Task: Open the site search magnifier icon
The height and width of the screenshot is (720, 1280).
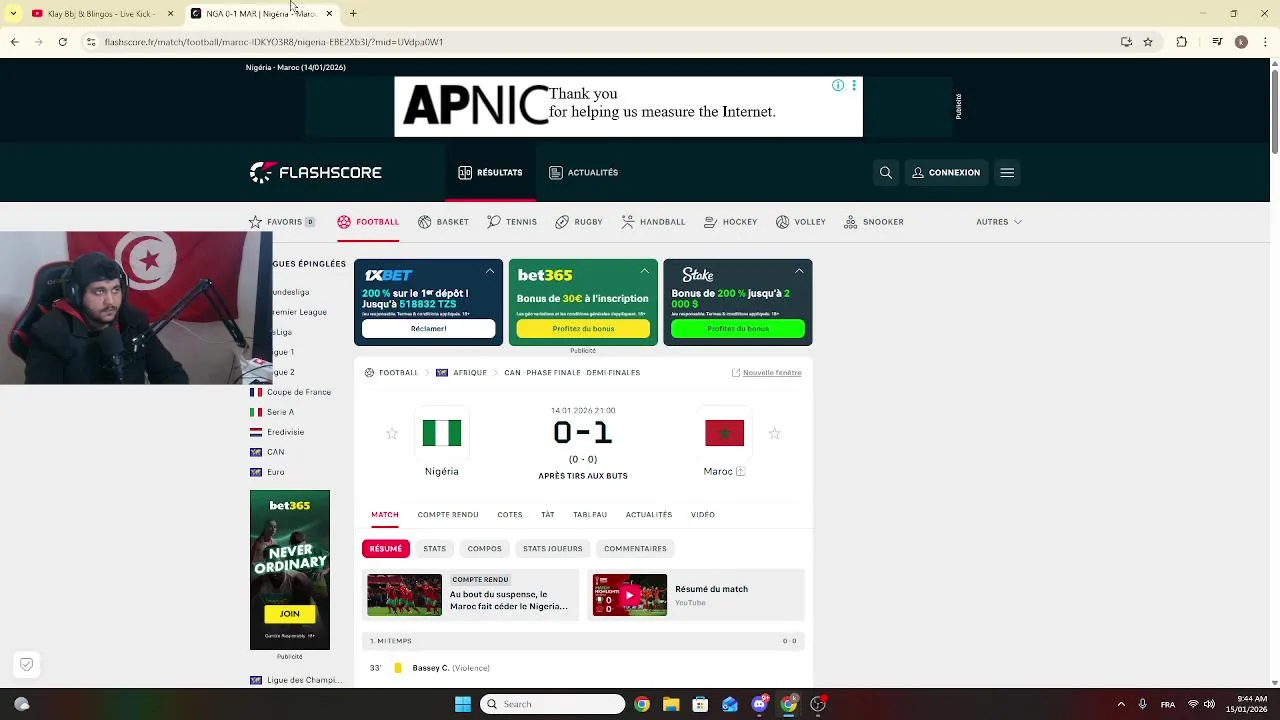Action: pos(885,172)
